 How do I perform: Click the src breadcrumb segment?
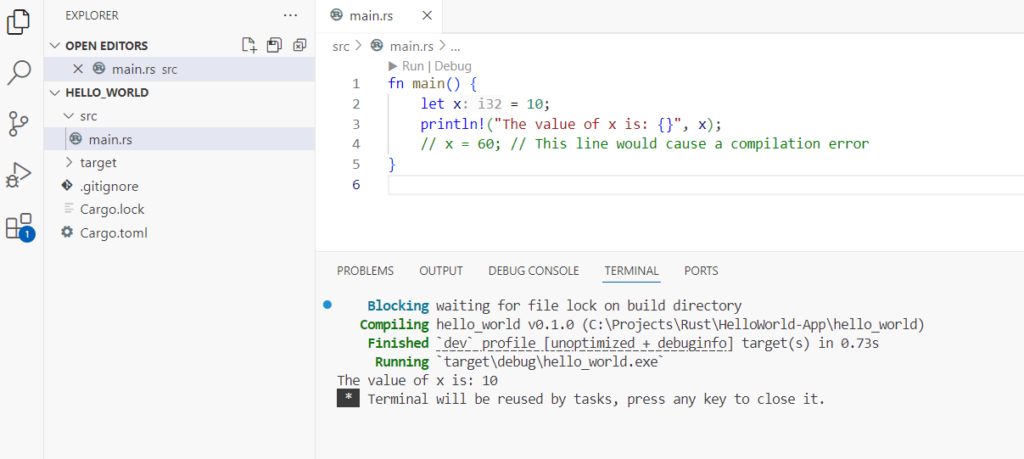point(341,46)
